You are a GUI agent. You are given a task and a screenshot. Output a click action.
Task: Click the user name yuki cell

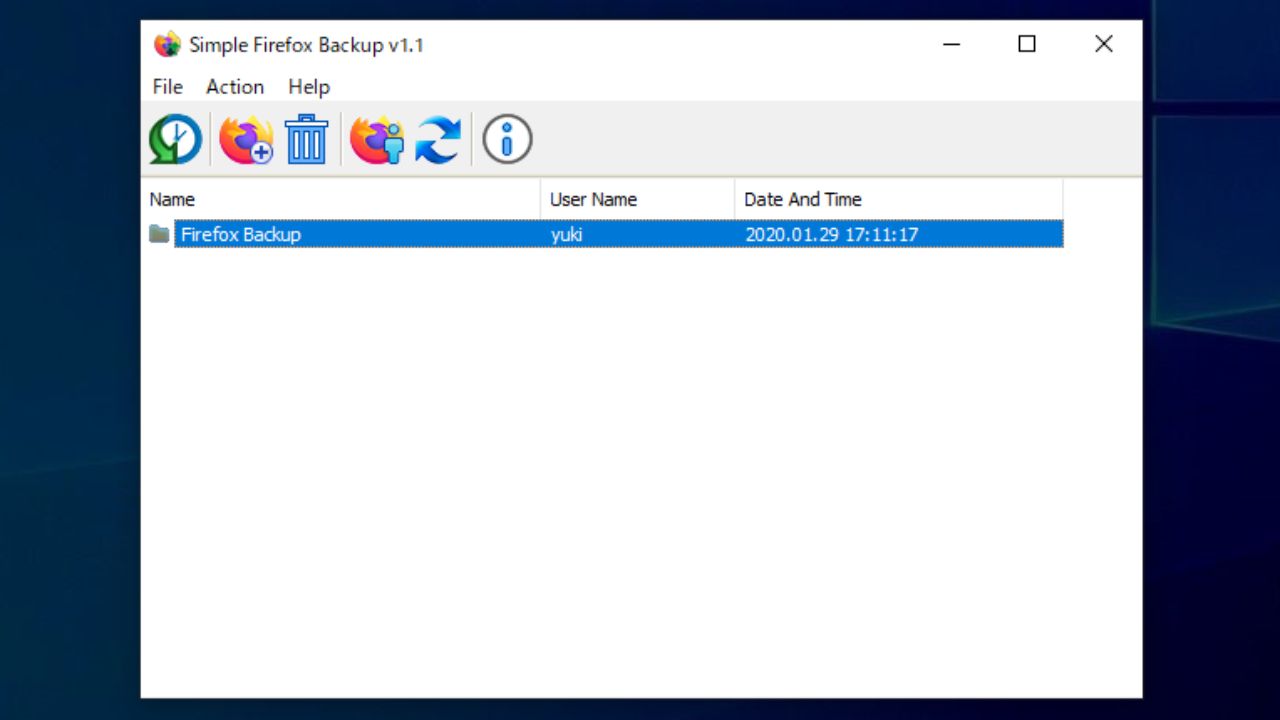coord(567,235)
